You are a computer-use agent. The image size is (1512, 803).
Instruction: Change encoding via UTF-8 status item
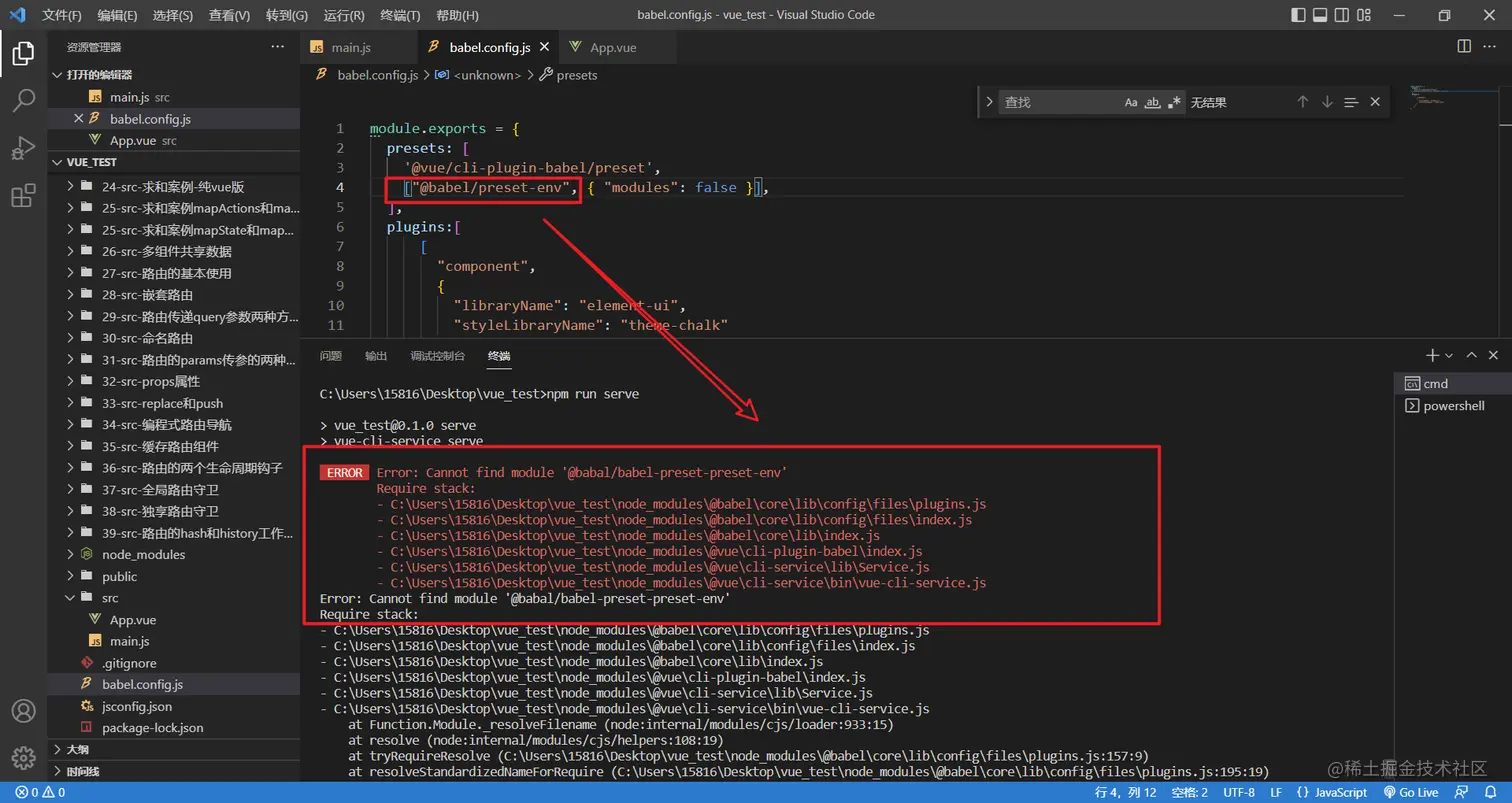pos(1238,792)
